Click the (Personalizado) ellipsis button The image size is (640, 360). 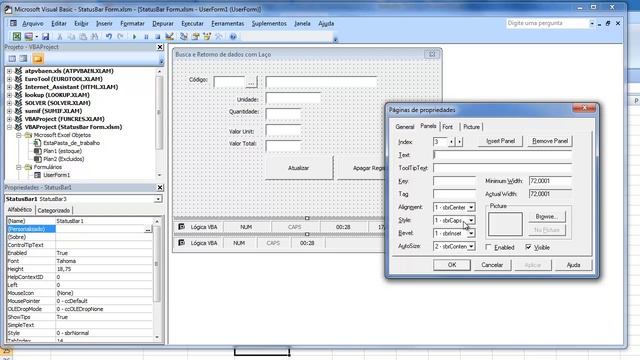point(148,229)
